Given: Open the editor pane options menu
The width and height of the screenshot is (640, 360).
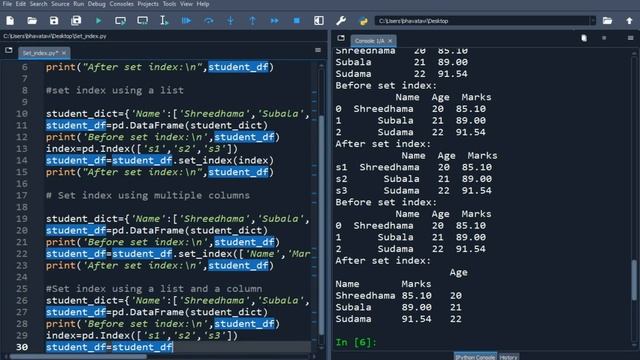Looking at the screenshot, I should point(318,50).
